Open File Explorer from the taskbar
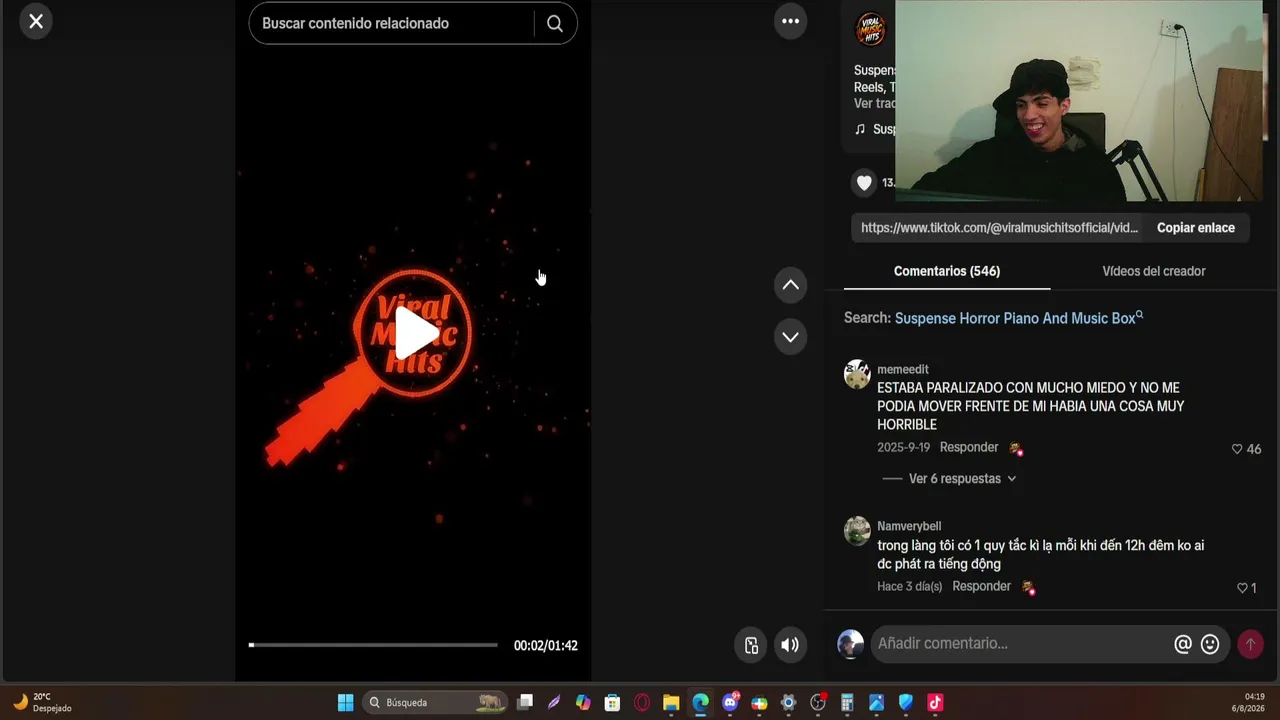 pyautogui.click(x=671, y=703)
